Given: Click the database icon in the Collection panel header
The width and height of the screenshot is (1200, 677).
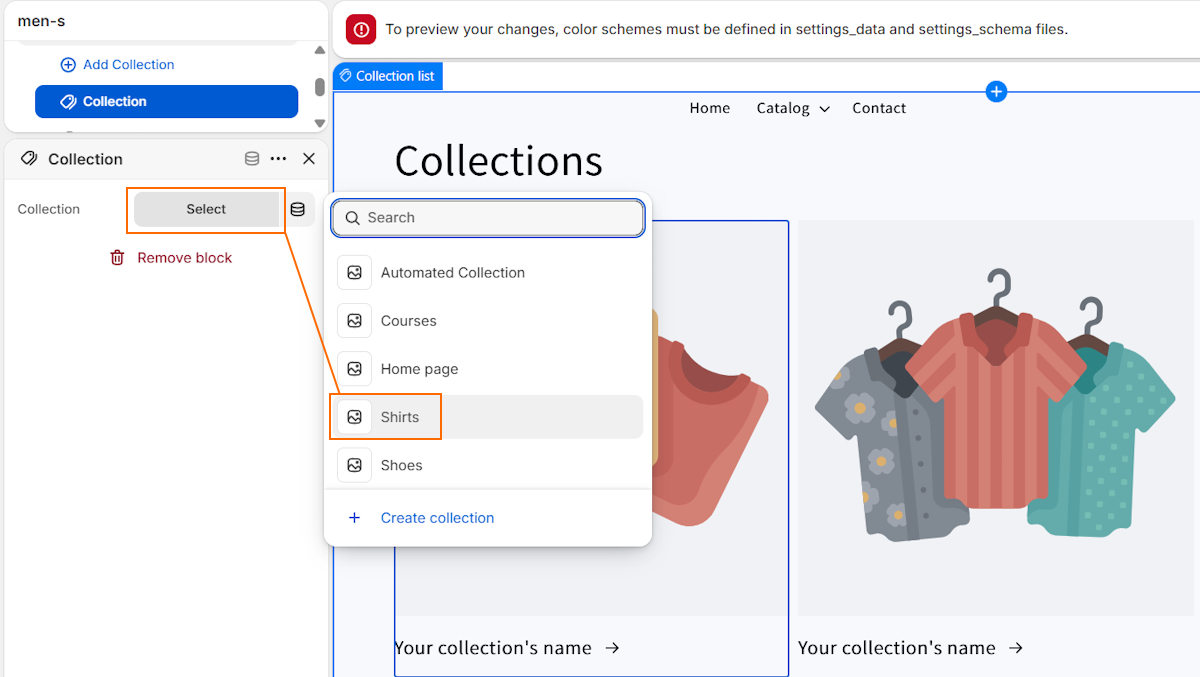Looking at the screenshot, I should [x=251, y=158].
